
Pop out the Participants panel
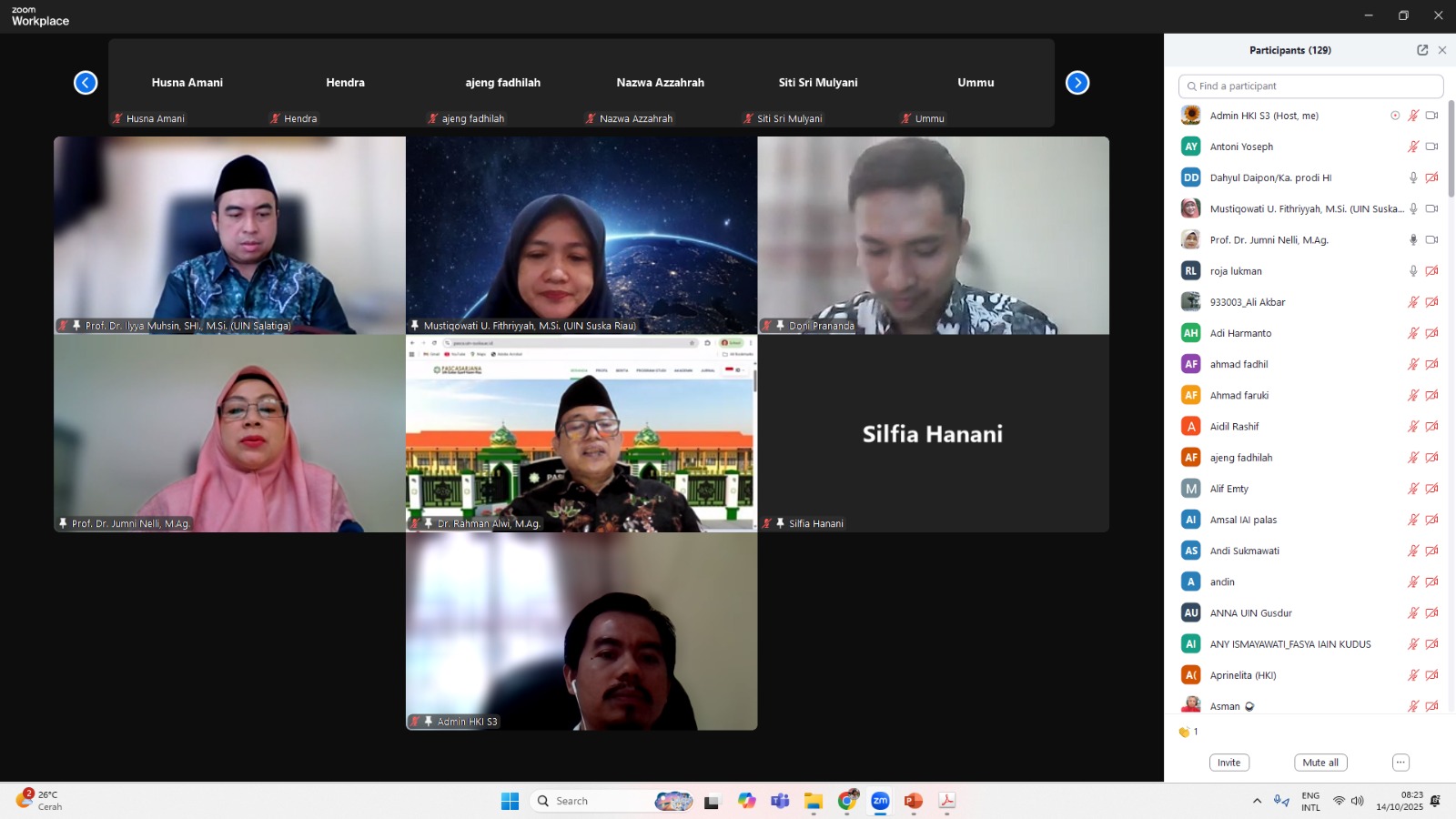(1422, 50)
